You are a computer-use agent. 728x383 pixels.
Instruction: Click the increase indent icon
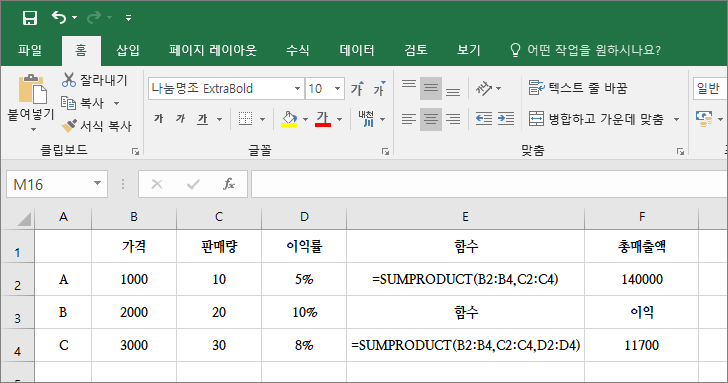point(506,119)
